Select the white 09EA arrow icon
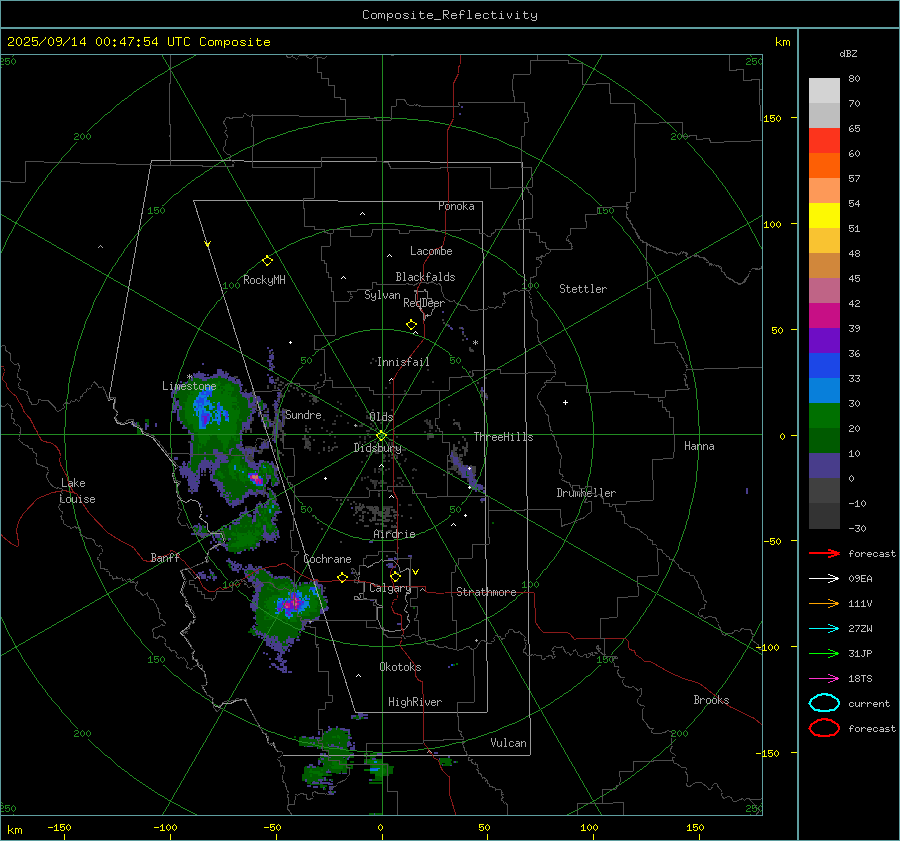 [x=824, y=579]
